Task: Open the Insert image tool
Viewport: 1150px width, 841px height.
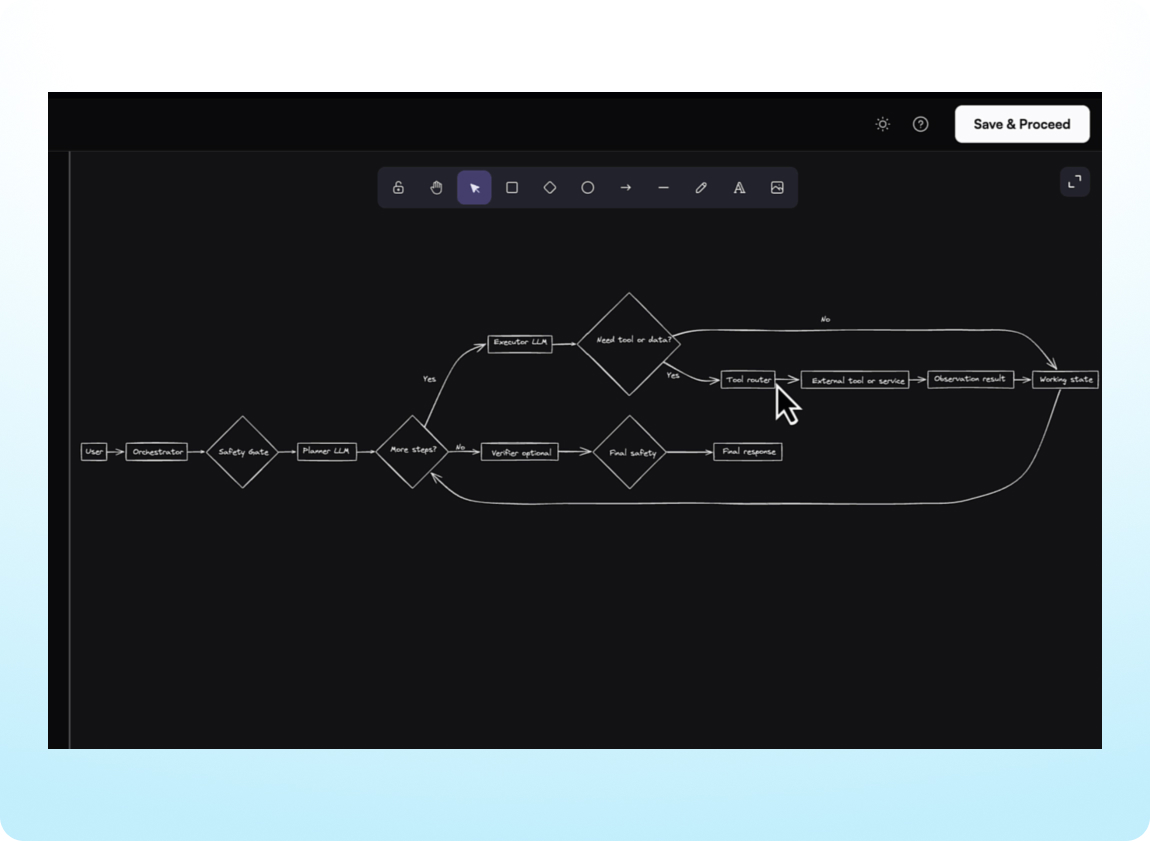Action: 777,188
